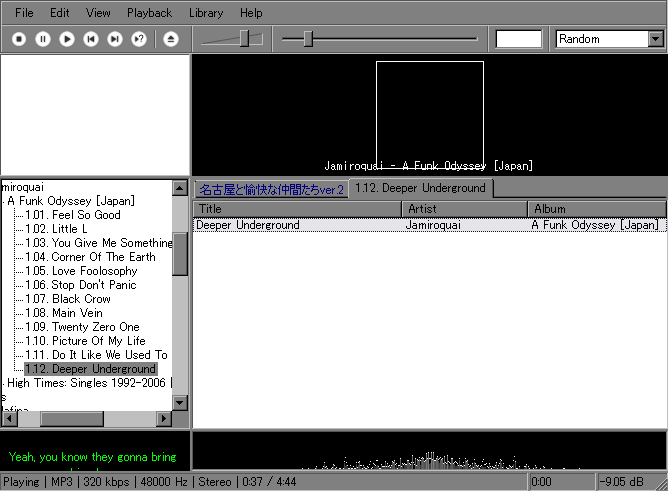Click the library tree horizontal scrollbar thumb
Viewport: 668px width, 491px height.
click(72, 419)
